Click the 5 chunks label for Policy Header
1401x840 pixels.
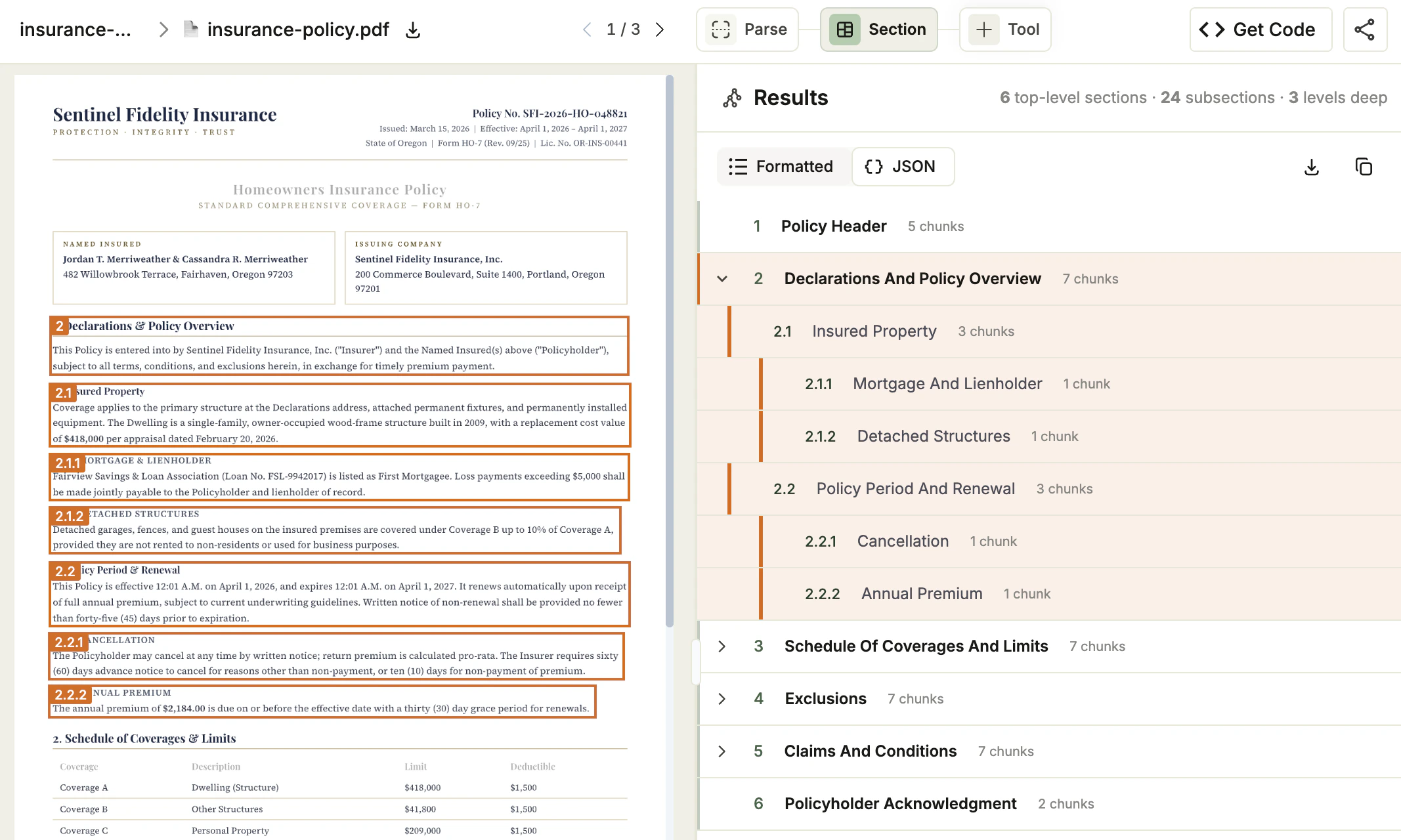[936, 226]
